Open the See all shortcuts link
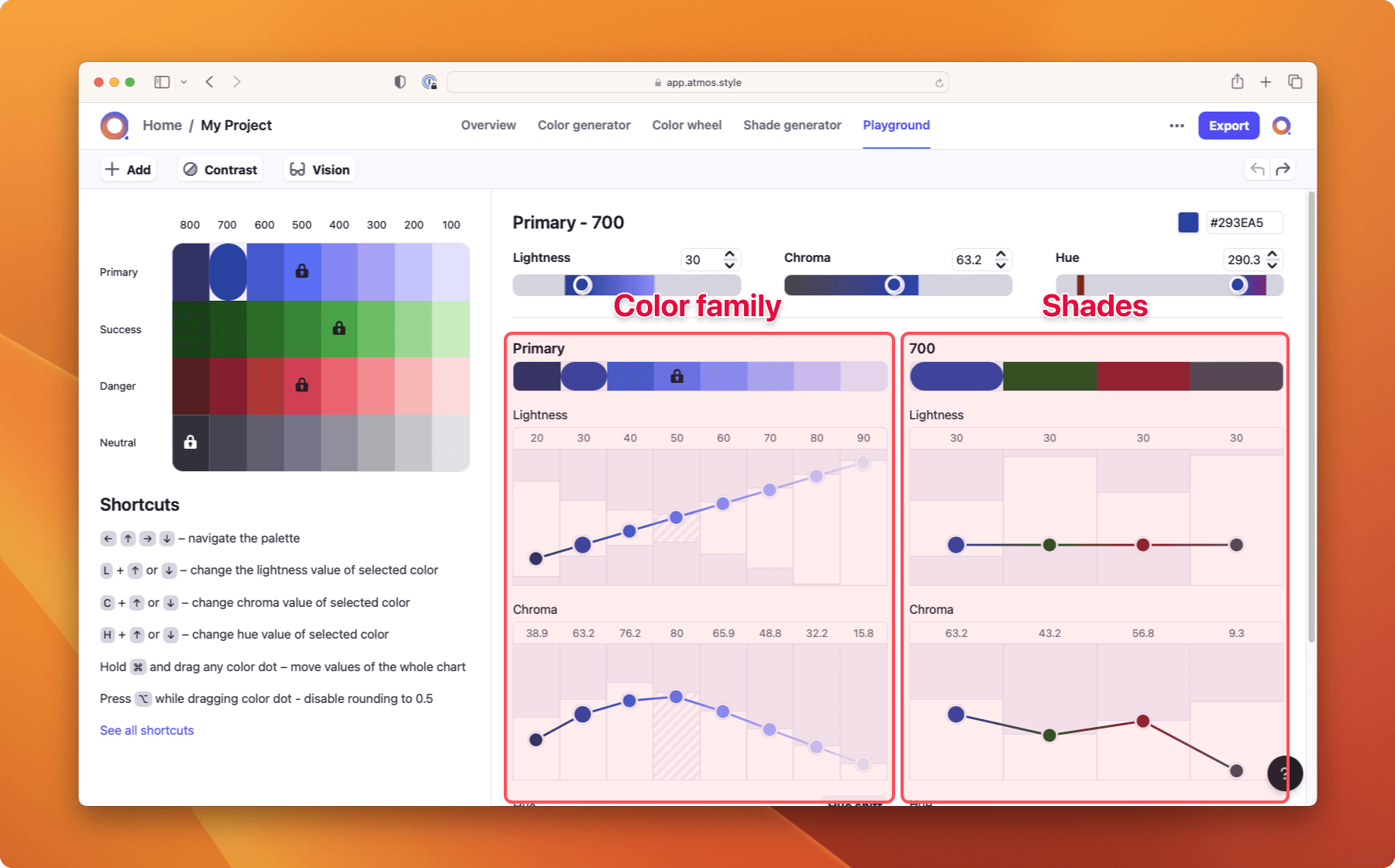1395x868 pixels. [146, 730]
